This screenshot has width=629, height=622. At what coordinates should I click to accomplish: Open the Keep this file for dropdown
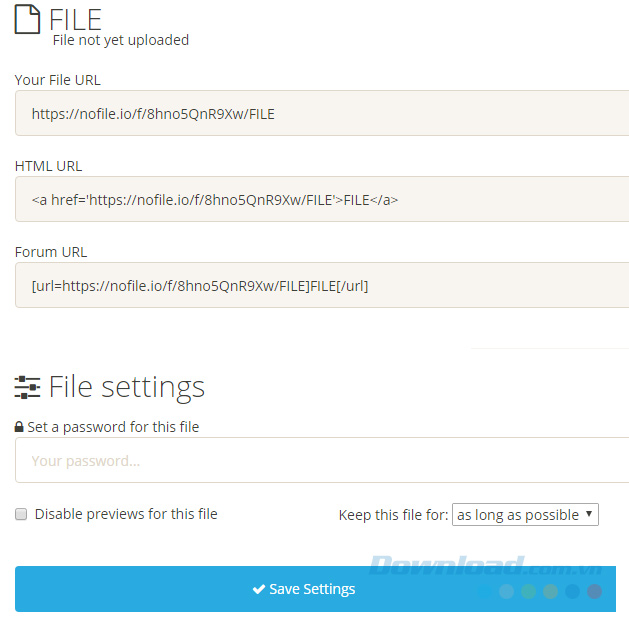(x=525, y=515)
